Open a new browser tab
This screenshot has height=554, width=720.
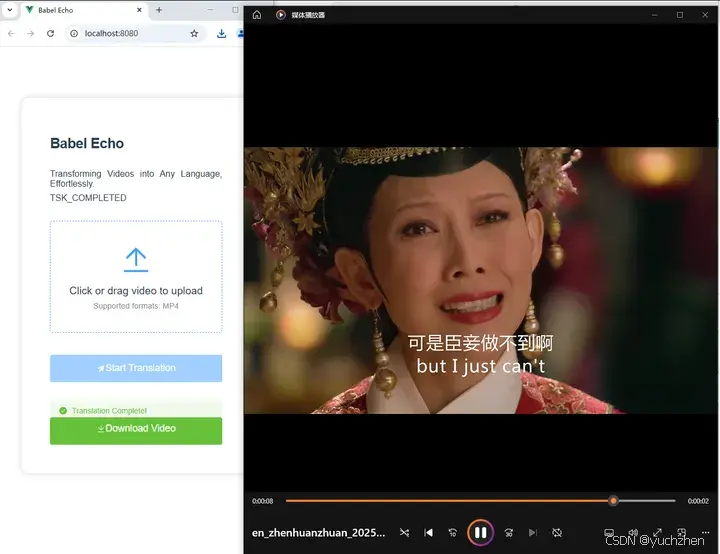[x=159, y=10]
